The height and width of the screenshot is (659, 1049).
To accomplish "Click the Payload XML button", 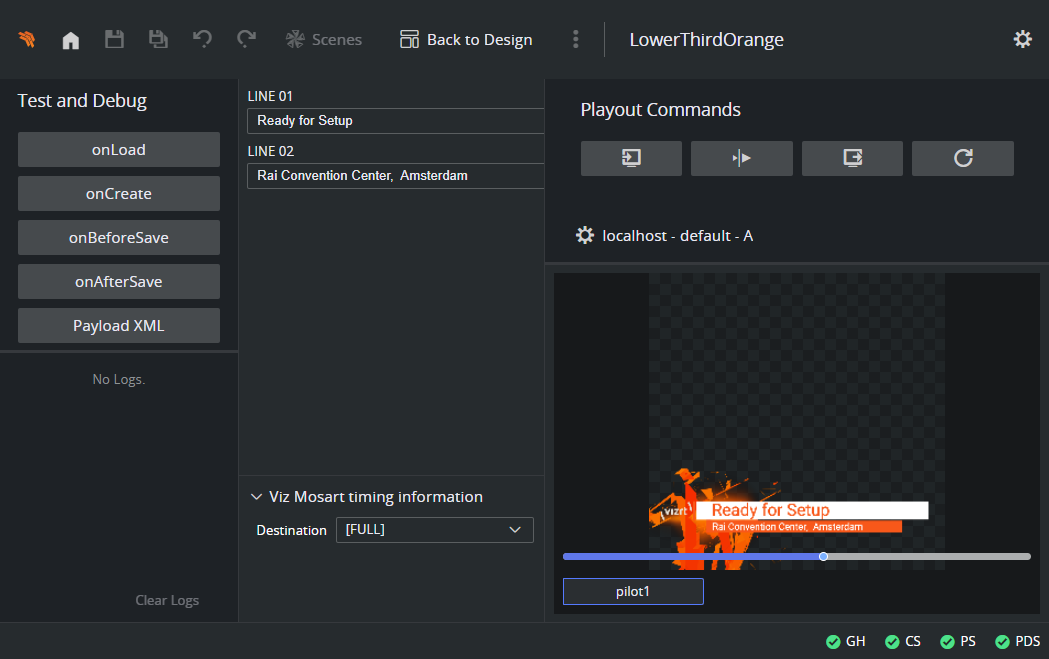I will pos(119,326).
